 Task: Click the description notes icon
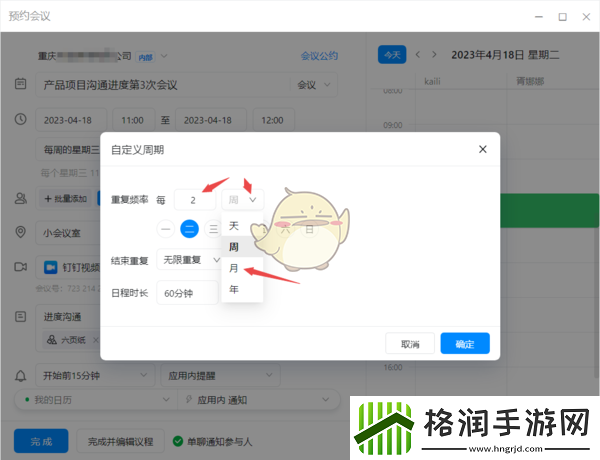21,316
